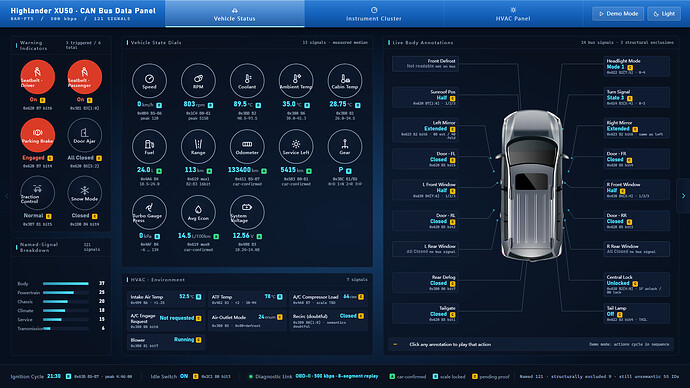Image resolution: width=690 pixels, height=388 pixels.
Task: Click the Cabin Temp dial
Action: pos(345,81)
